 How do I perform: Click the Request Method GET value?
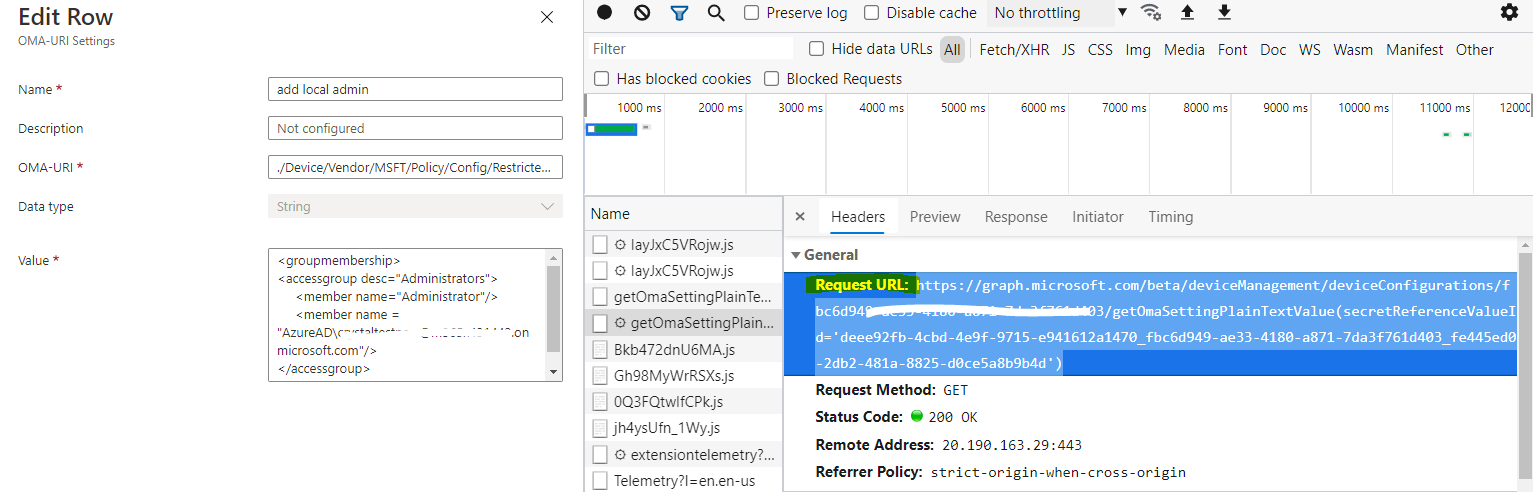(x=956, y=390)
